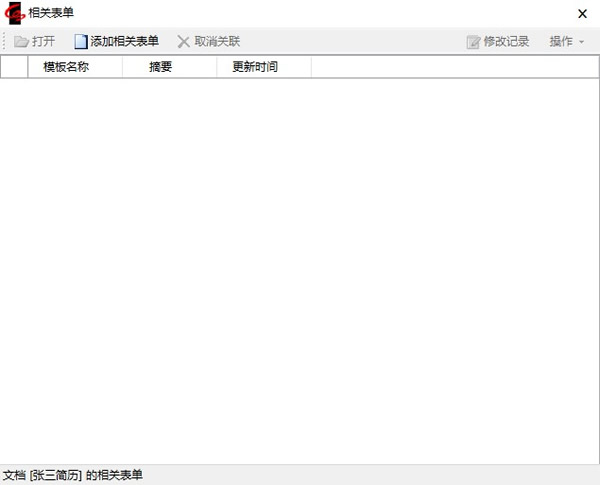Sort by the 更新时间 column header
The image size is (600, 485).
pos(255,67)
